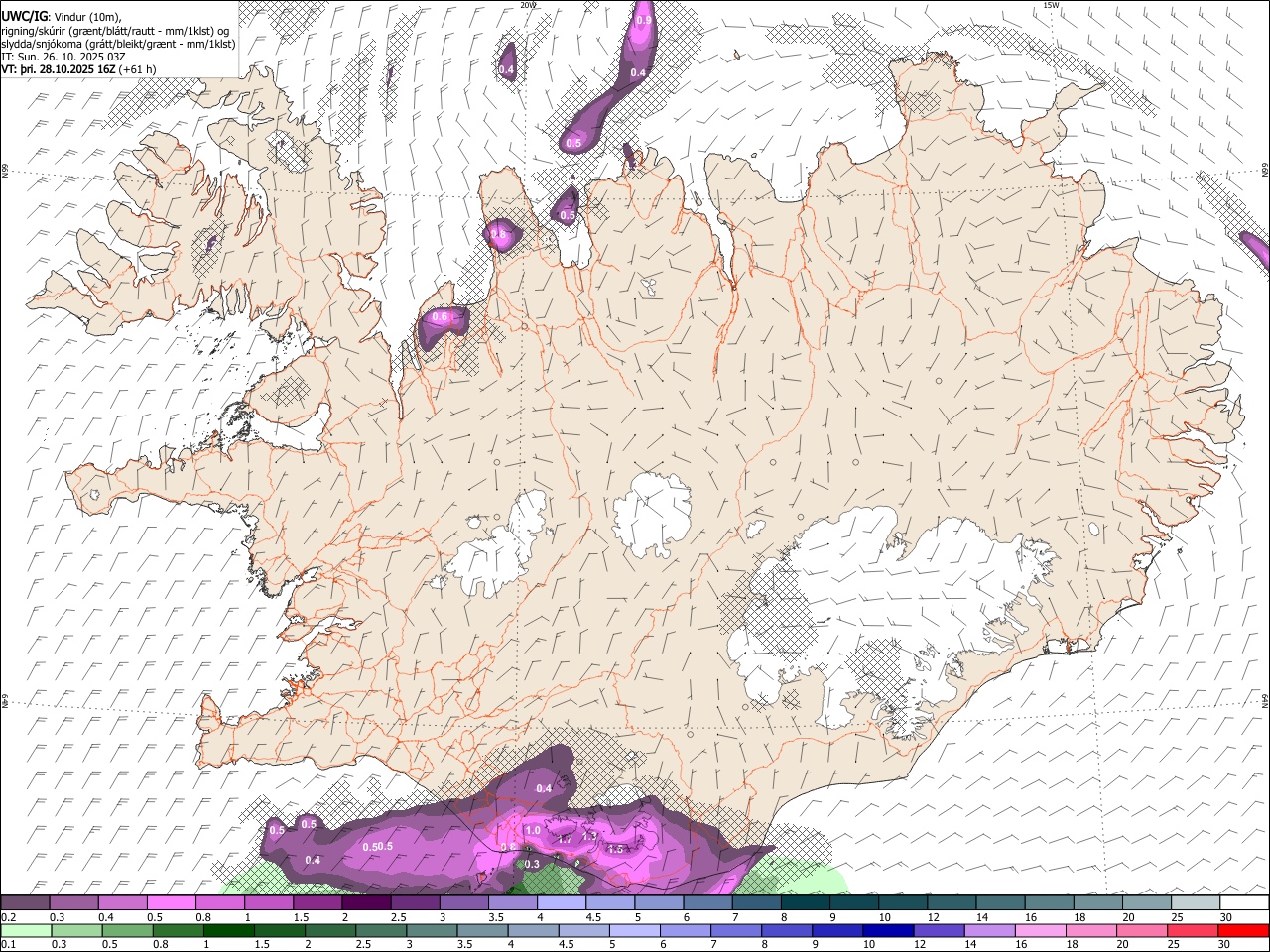1270x952 pixels.
Task: Click the initial time 'IT: Sun. 26. 10. 2025 03Z'
Action: 63,57
